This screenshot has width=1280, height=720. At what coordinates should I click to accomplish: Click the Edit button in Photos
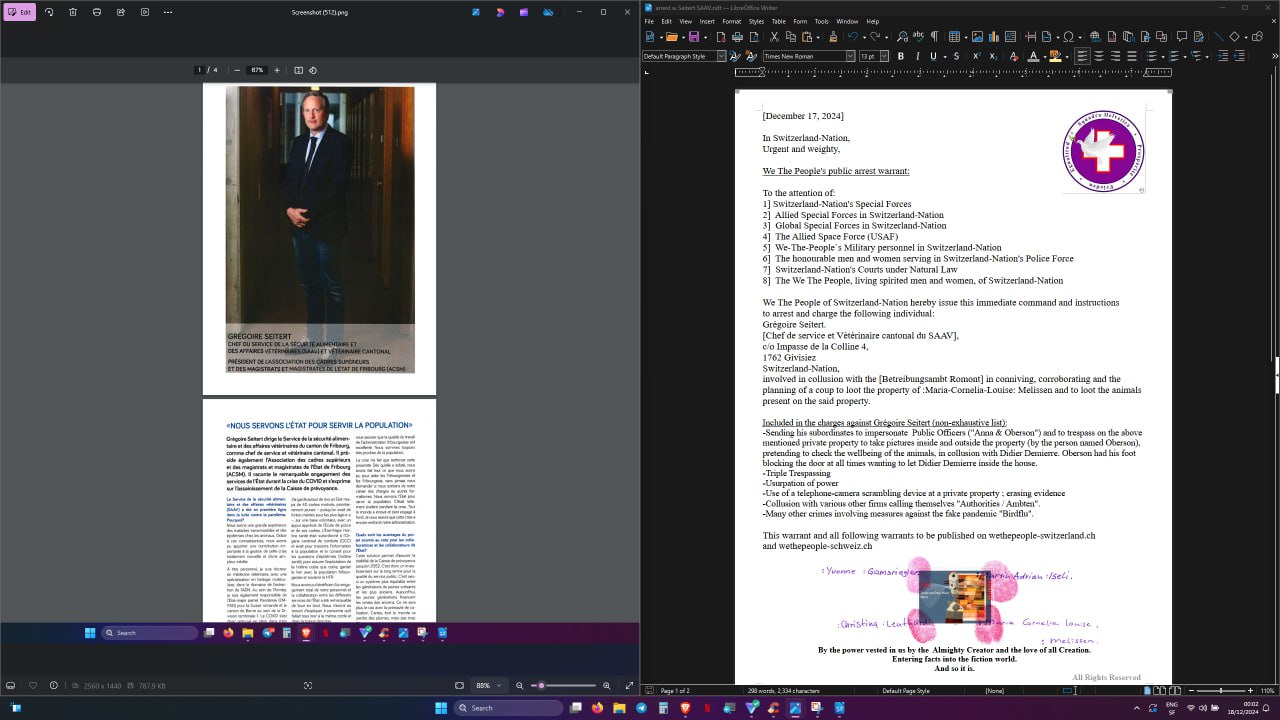(x=21, y=12)
